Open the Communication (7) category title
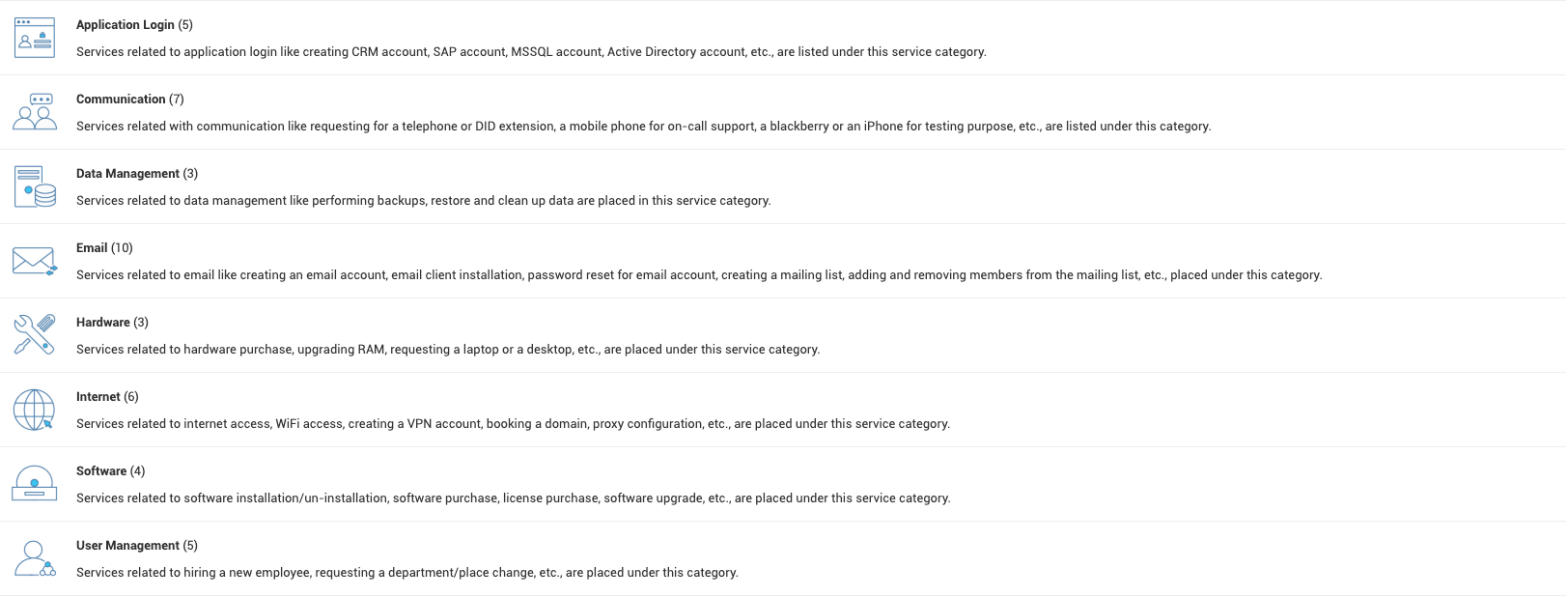Screen dimensions: 1568x597 130,99
